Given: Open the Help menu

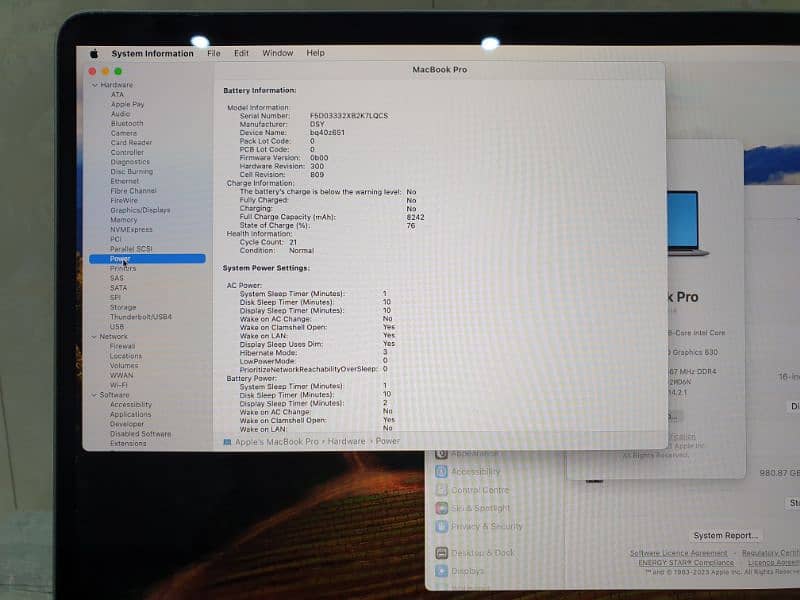Looking at the screenshot, I should [315, 53].
